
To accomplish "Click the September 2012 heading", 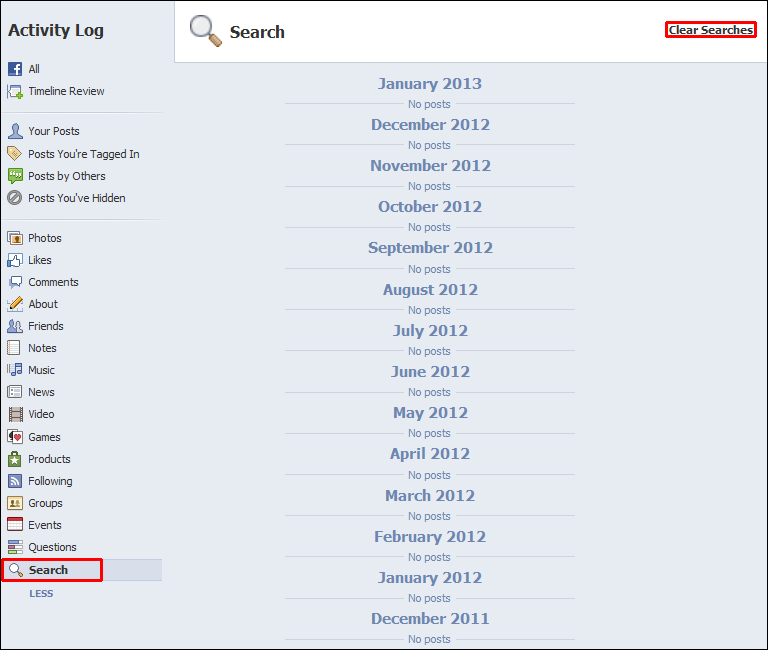I will click(430, 248).
